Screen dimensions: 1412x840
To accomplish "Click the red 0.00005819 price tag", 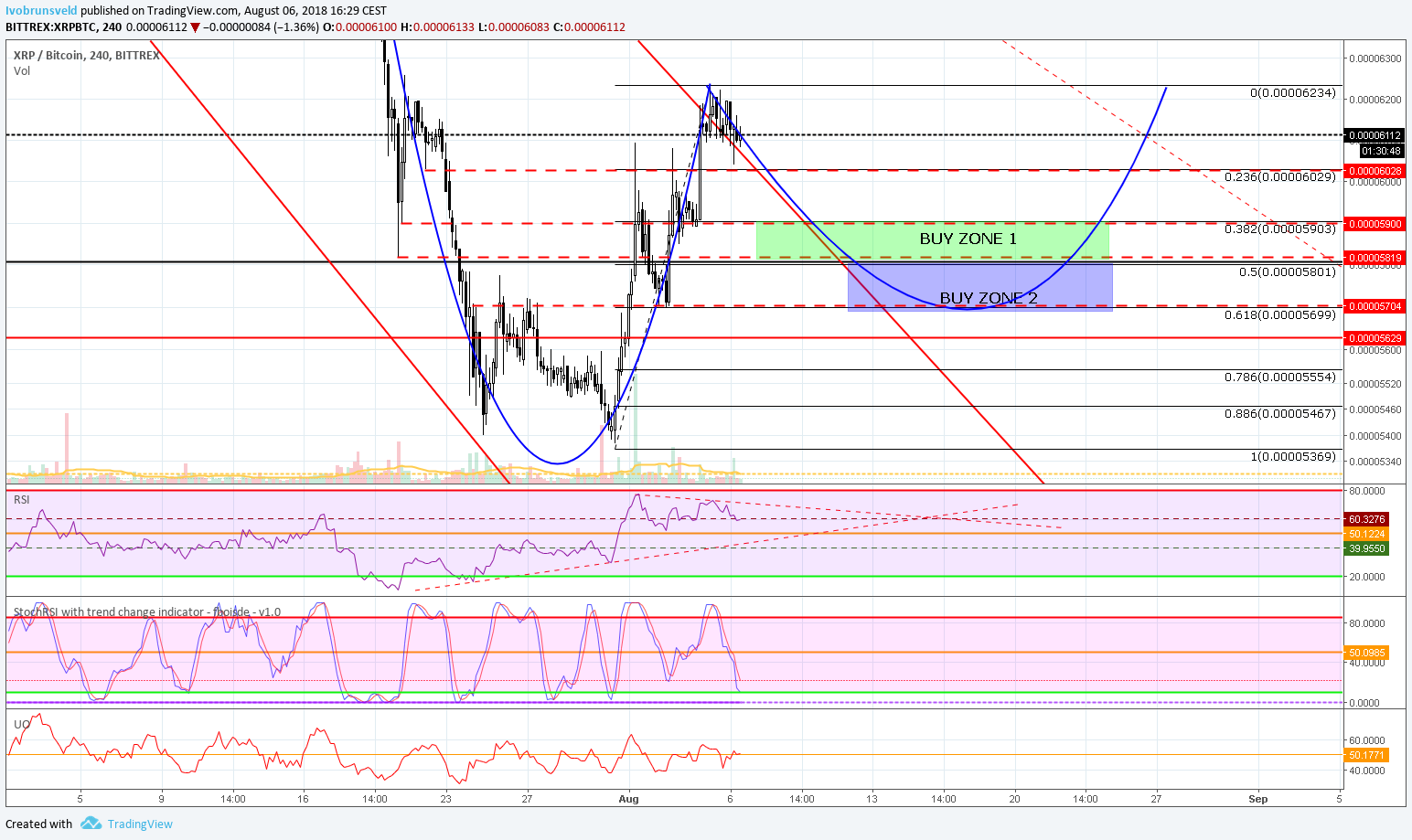I will [1375, 258].
